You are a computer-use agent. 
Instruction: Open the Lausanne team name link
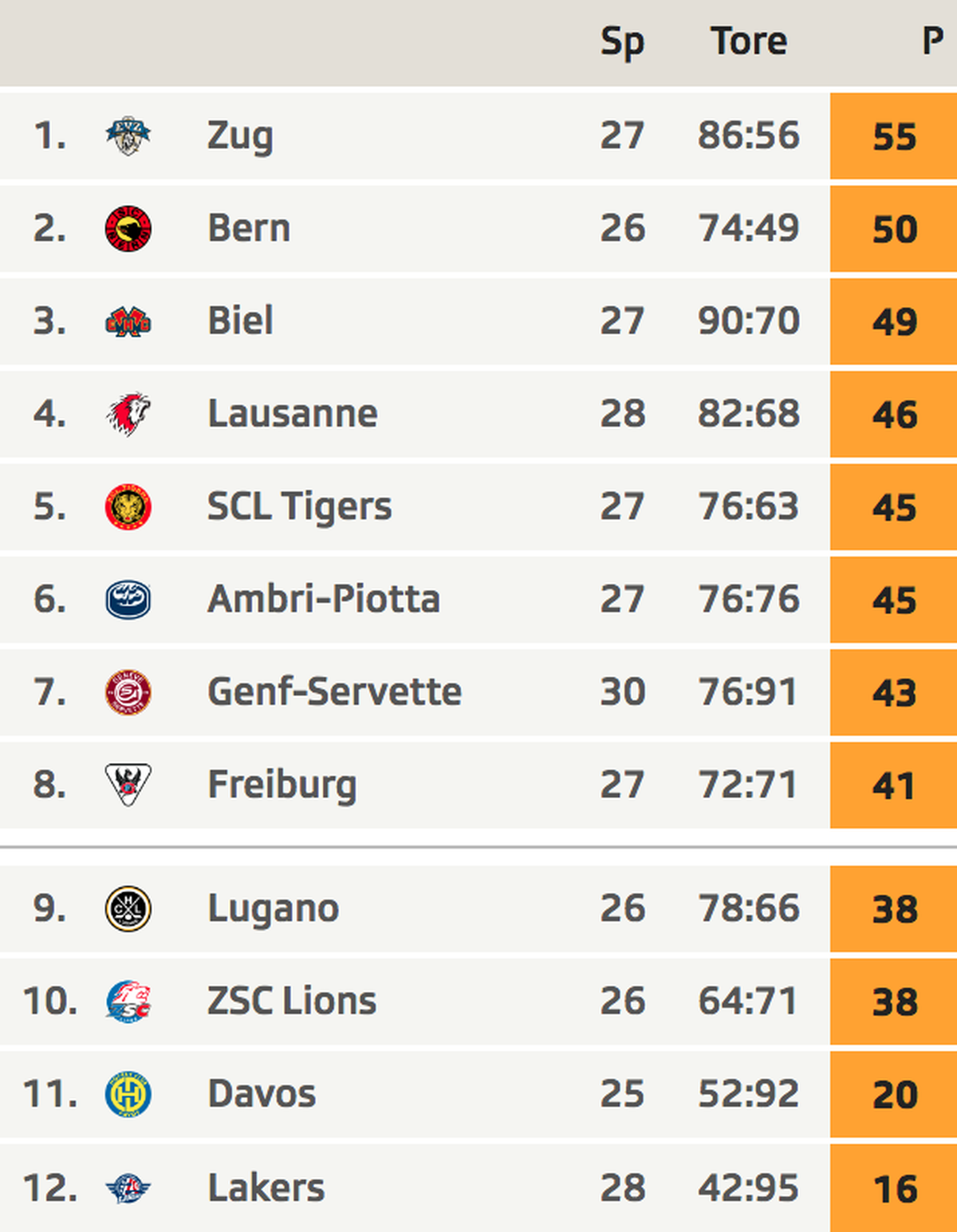point(293,414)
